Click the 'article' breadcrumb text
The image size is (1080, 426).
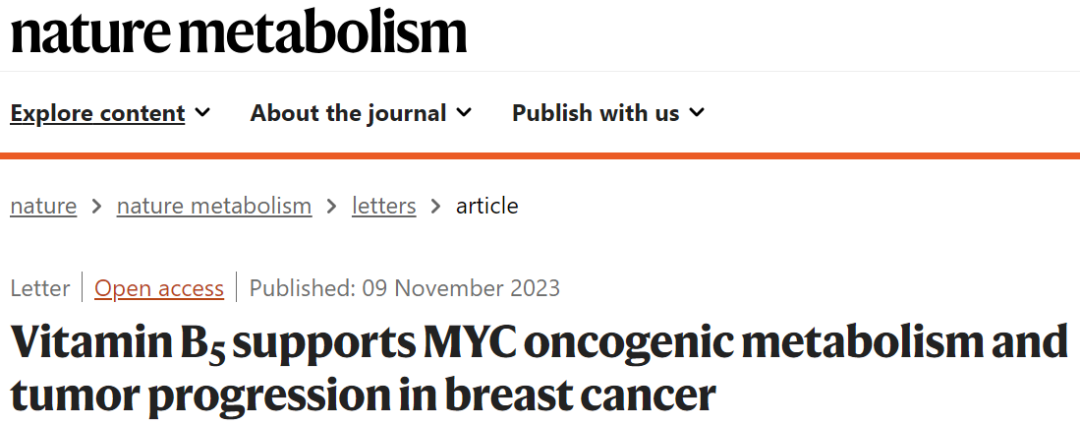pos(487,205)
